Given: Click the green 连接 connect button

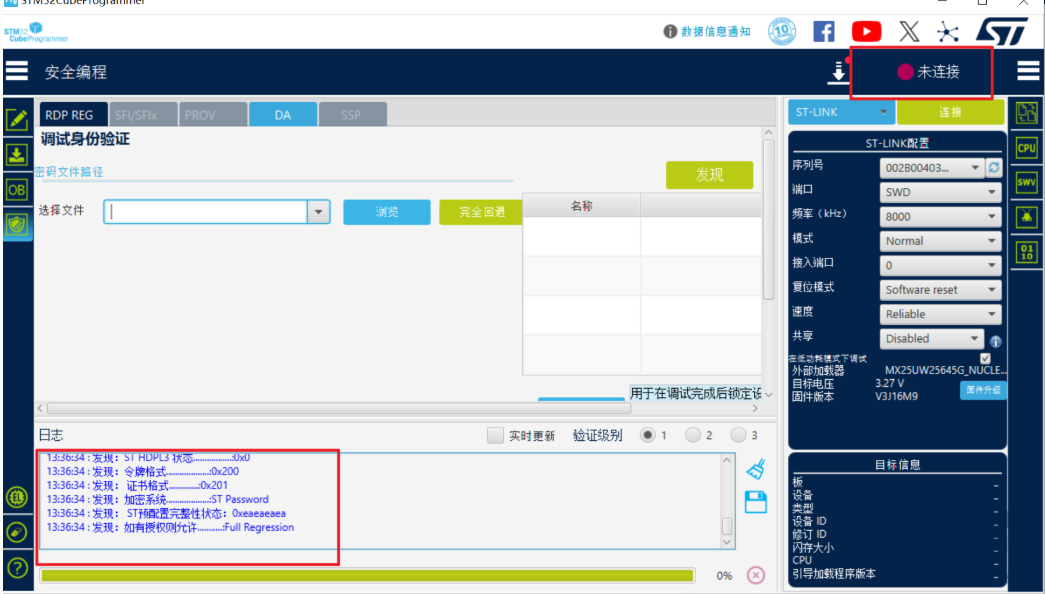Looking at the screenshot, I should coord(950,112).
